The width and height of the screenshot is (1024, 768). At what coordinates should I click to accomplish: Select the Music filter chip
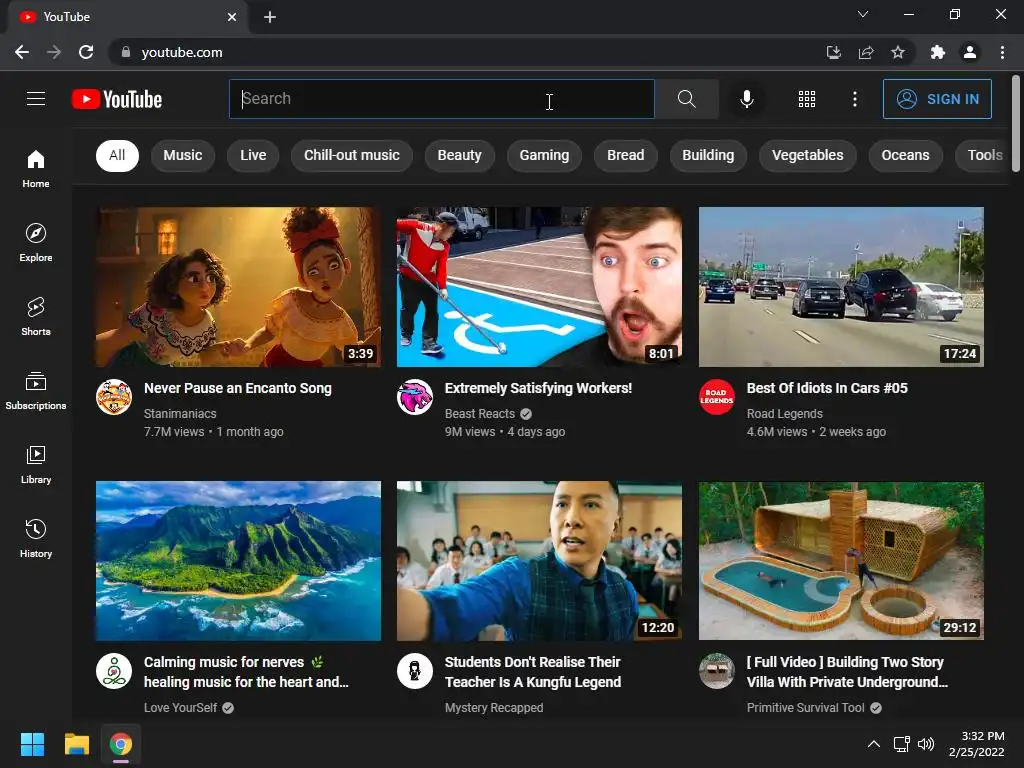coord(183,155)
